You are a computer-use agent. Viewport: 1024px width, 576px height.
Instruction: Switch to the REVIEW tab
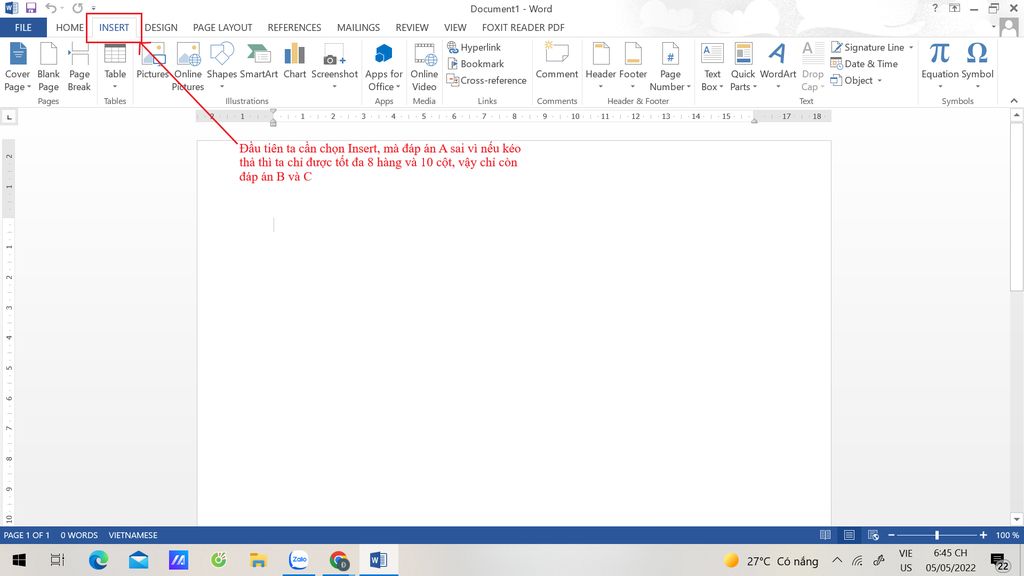click(411, 27)
